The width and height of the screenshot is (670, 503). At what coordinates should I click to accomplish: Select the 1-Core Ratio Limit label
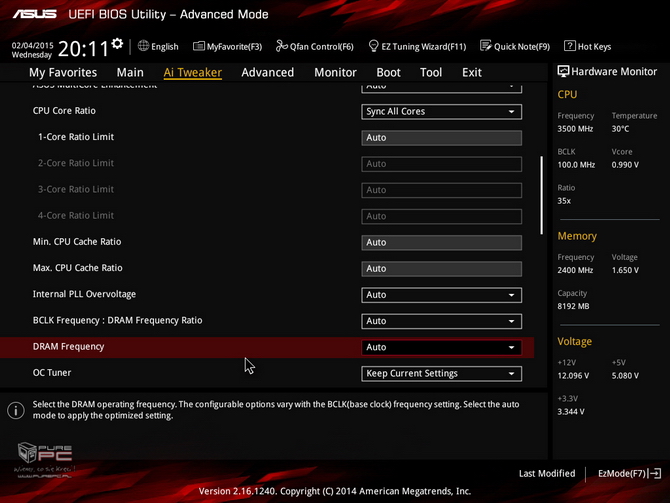point(76,137)
